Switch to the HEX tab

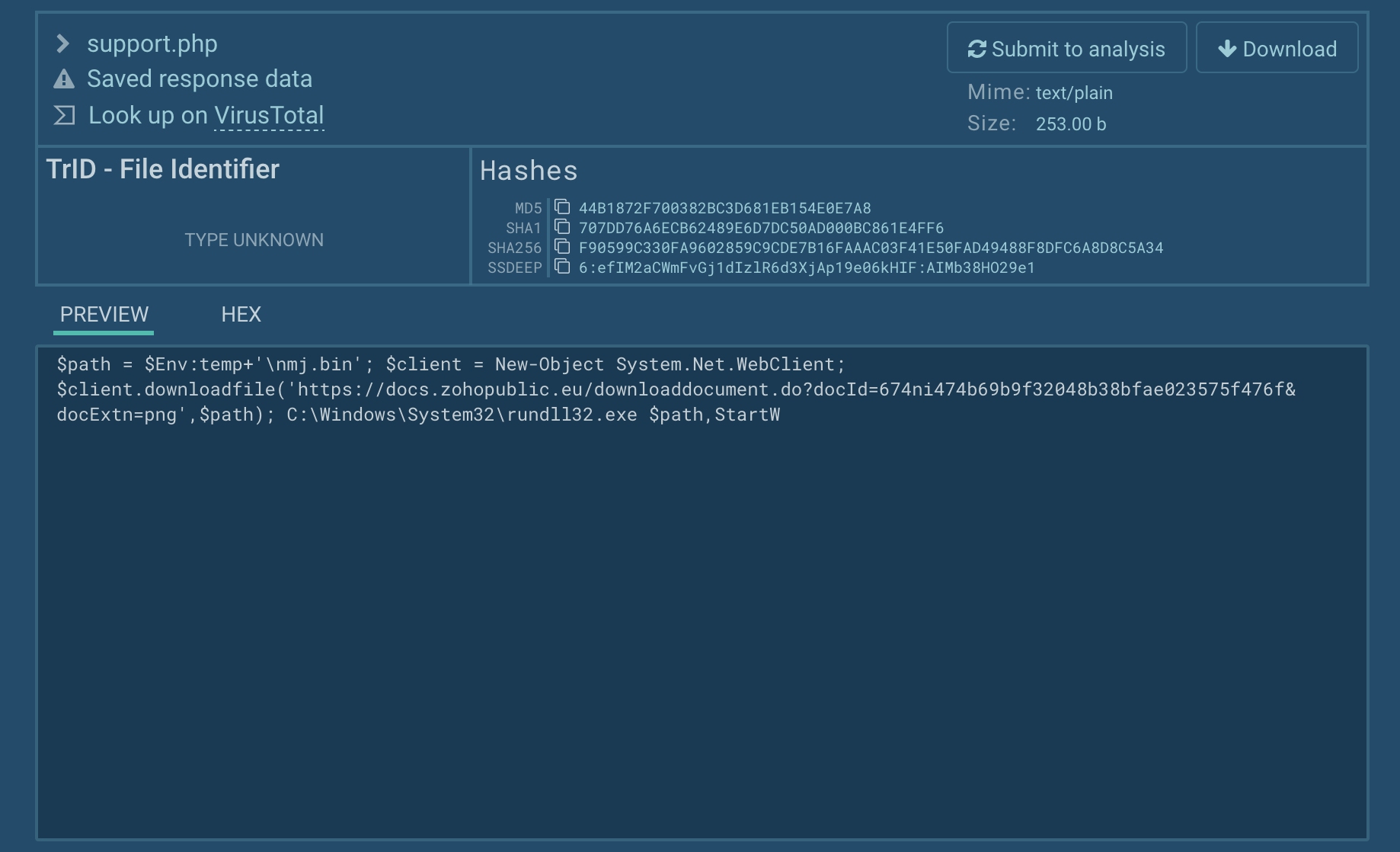pos(241,314)
